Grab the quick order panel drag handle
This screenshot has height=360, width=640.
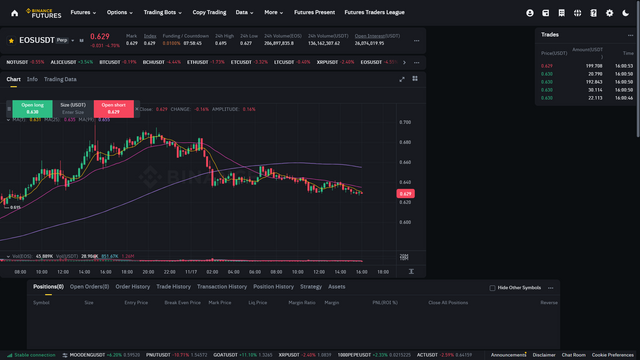click(x=9, y=109)
